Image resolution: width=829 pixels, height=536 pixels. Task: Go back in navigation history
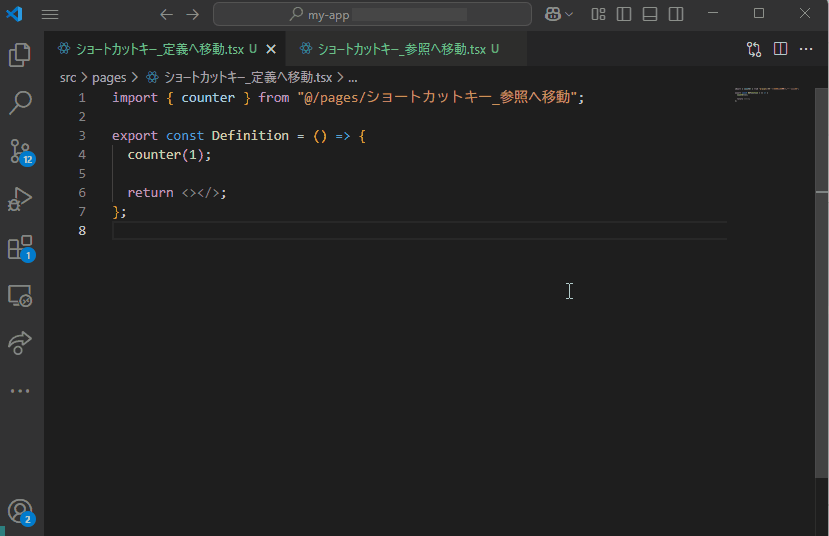pos(167,14)
